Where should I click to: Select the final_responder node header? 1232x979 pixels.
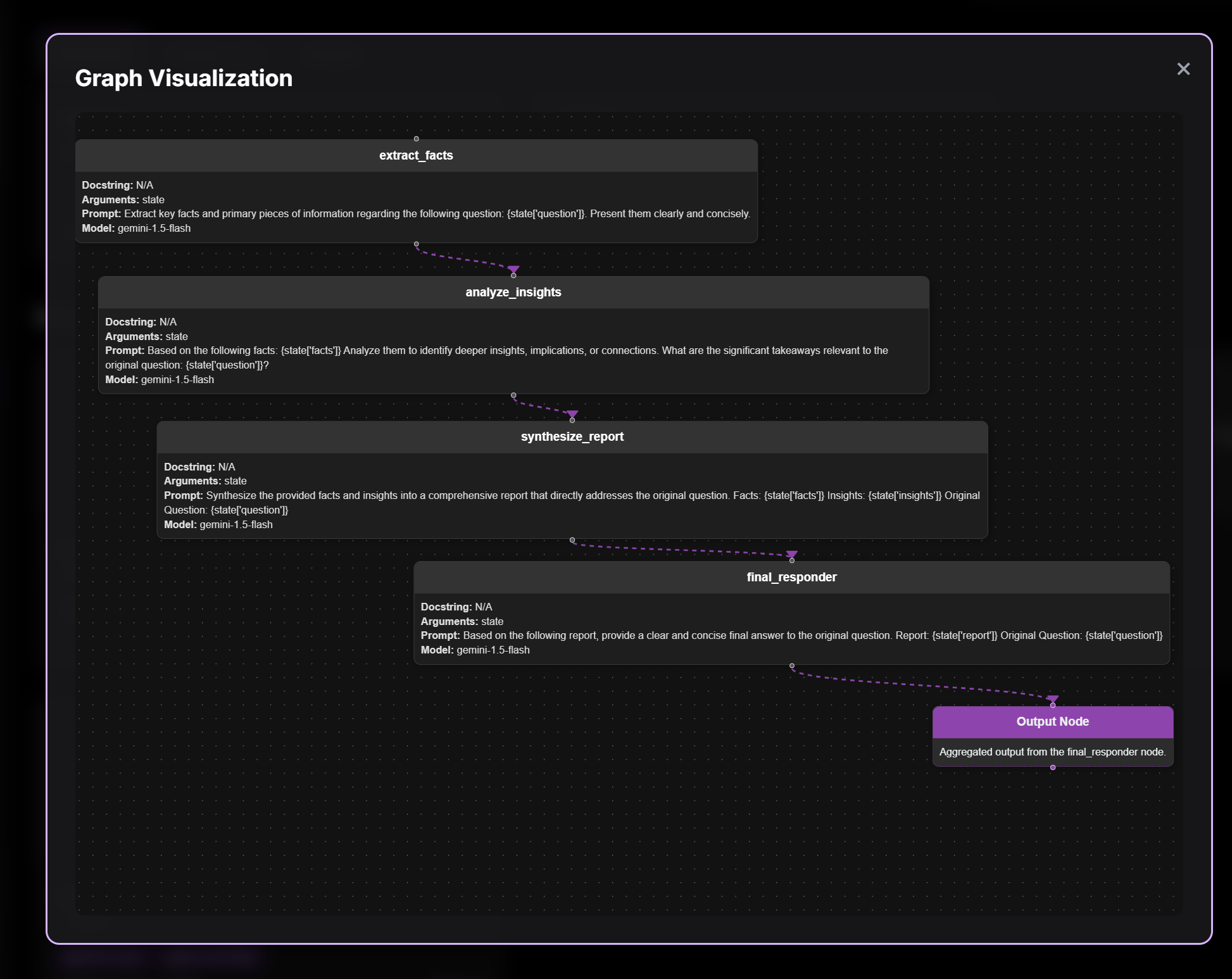791,578
